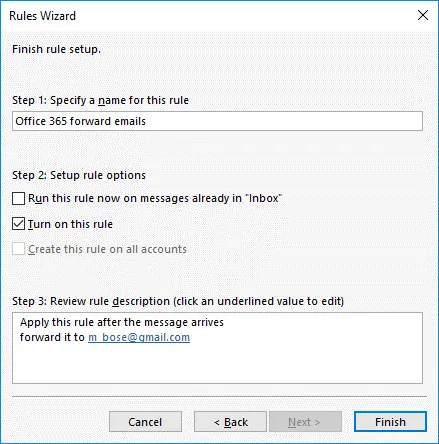Tick the Create this rule on all accounts checkbox
Screen dimensions: 439x444
(18, 249)
